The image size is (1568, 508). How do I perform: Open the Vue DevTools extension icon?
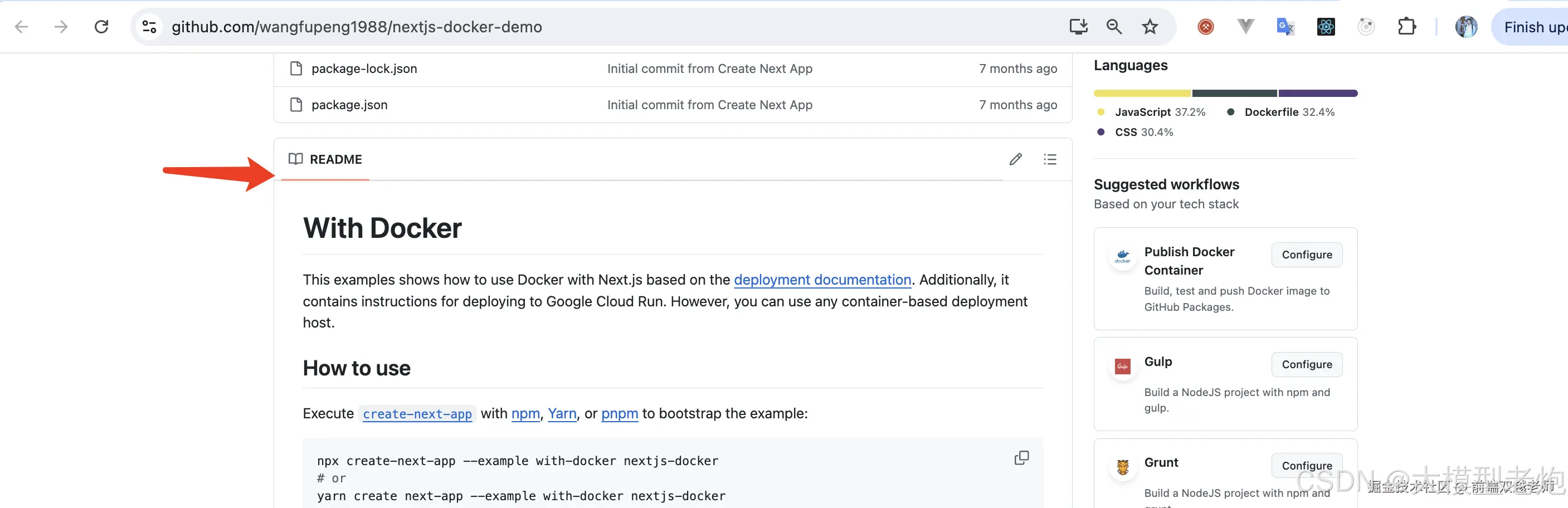click(1245, 26)
